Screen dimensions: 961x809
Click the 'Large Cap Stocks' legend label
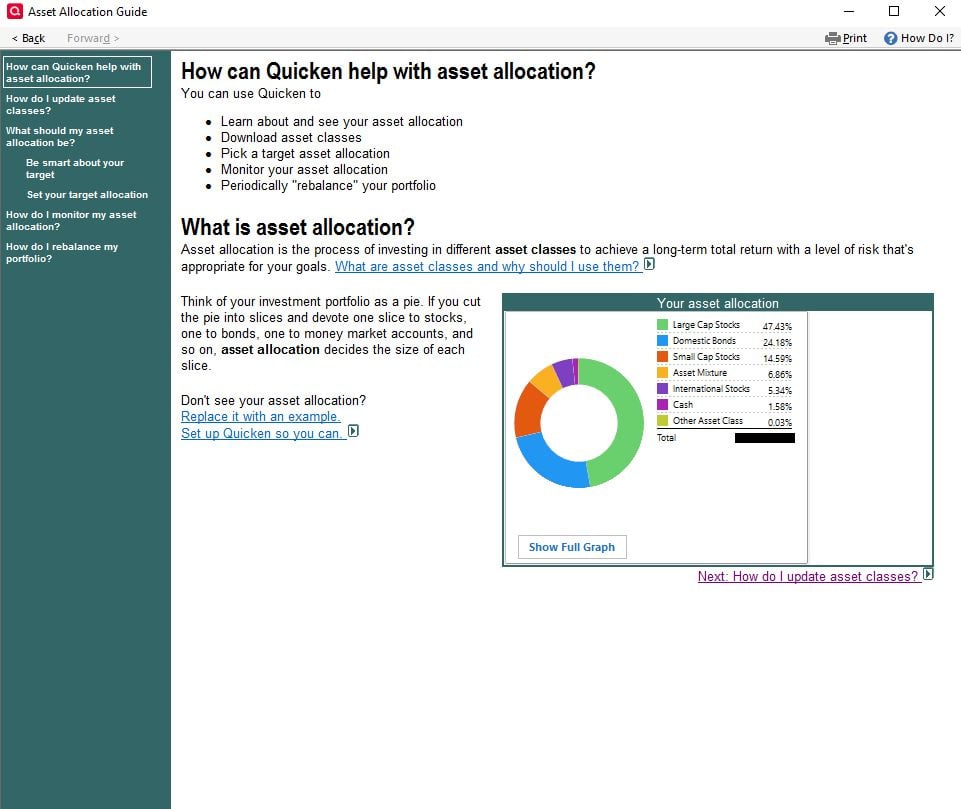click(x=706, y=325)
